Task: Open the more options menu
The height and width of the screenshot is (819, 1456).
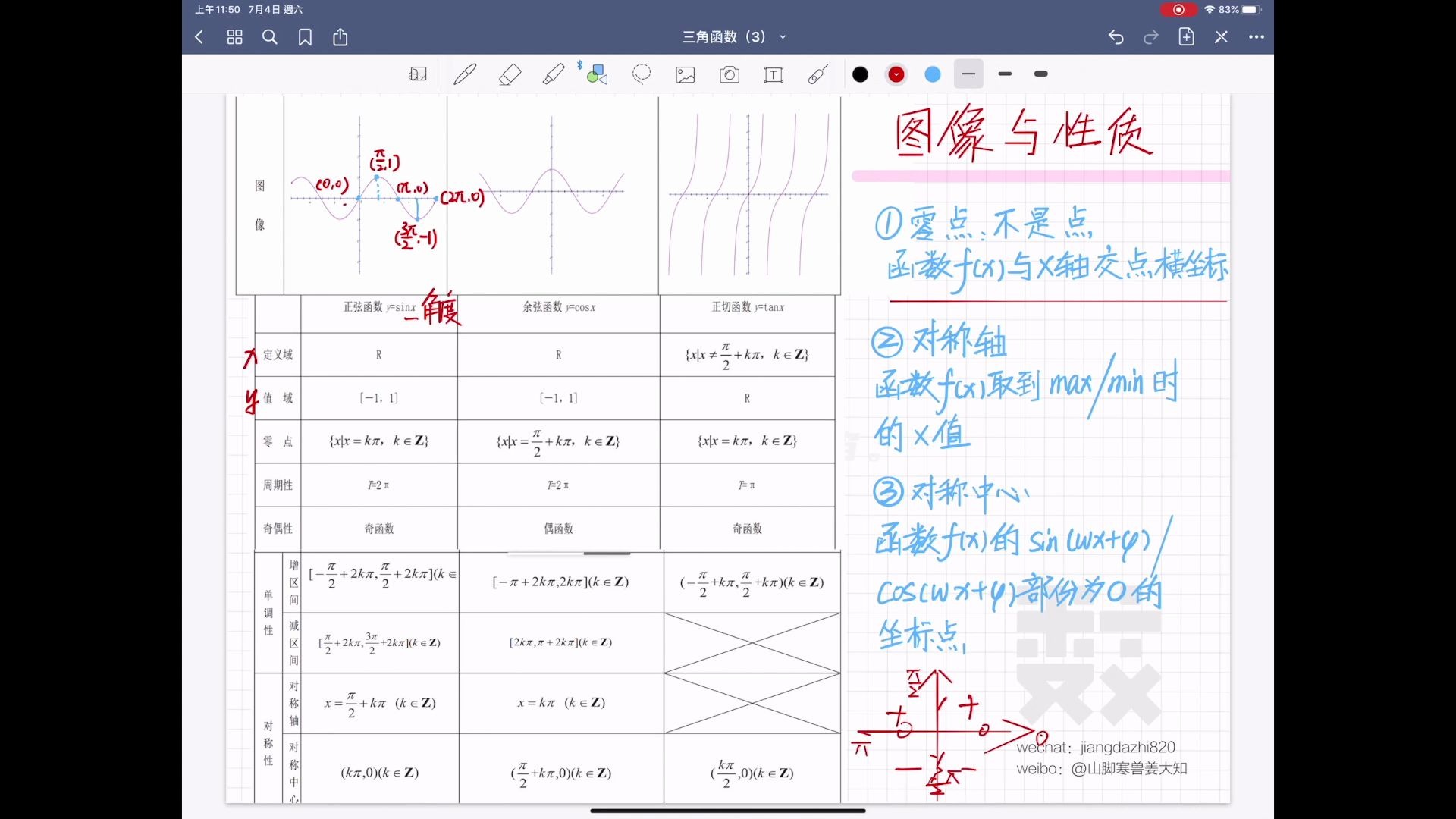Action: pos(1257,36)
